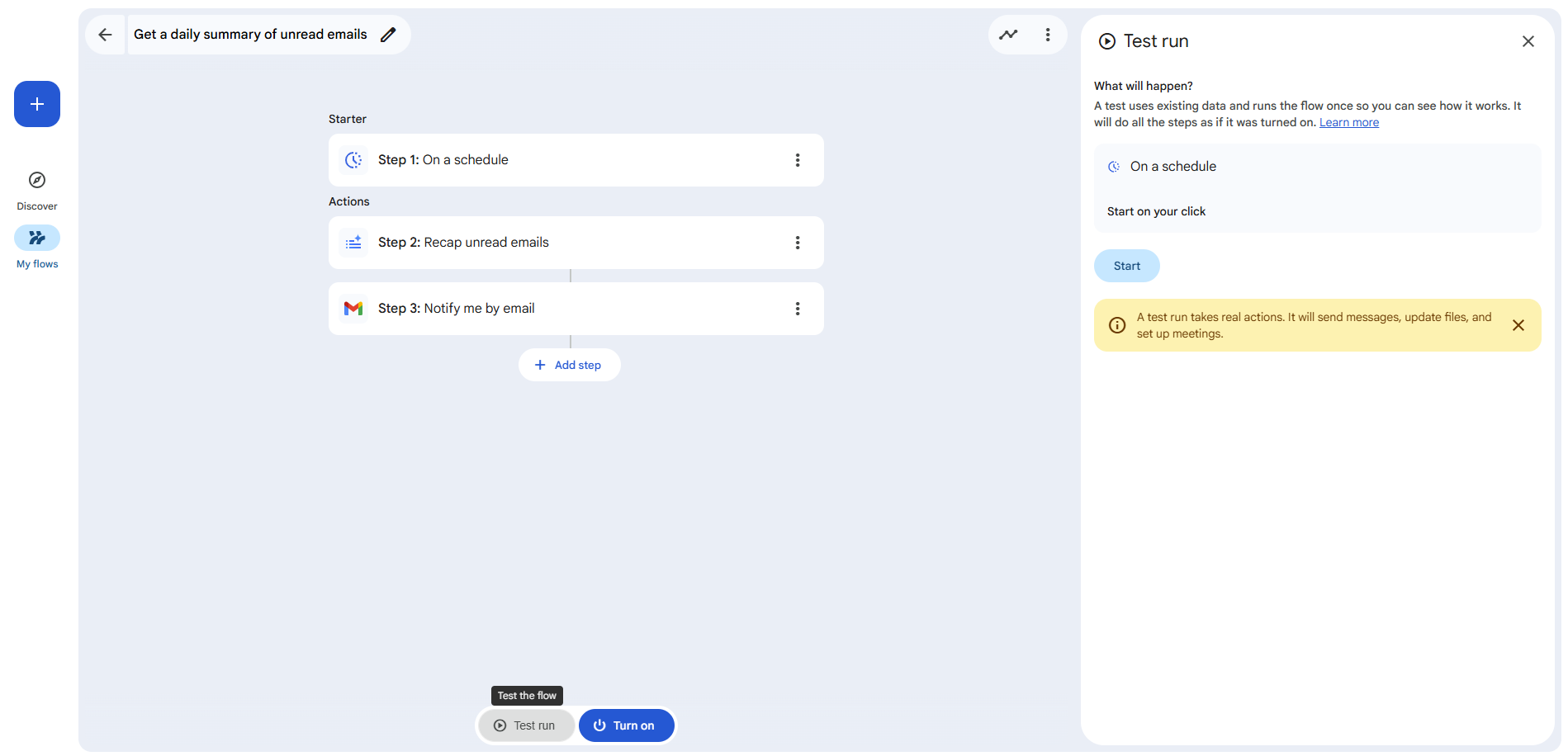The image size is (1568, 756).
Task: Click the schedule clock icon on Step 1
Action: (353, 160)
